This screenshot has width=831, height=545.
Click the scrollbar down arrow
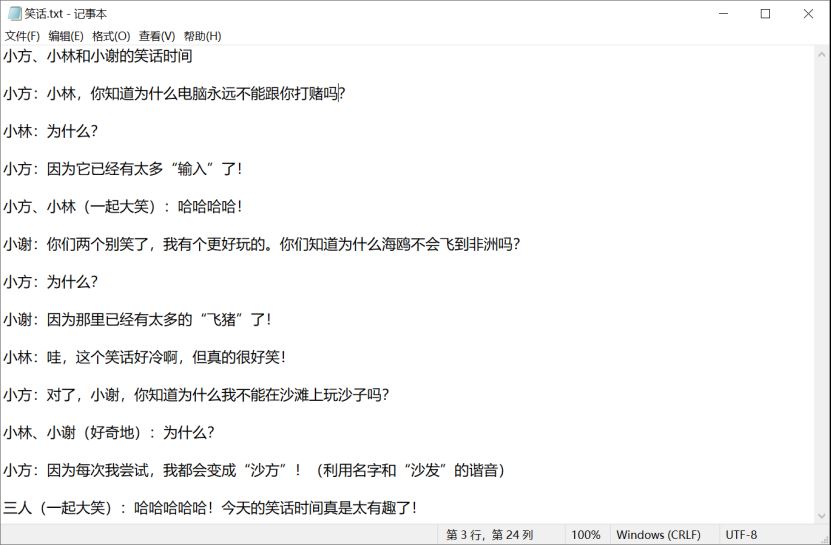821,515
